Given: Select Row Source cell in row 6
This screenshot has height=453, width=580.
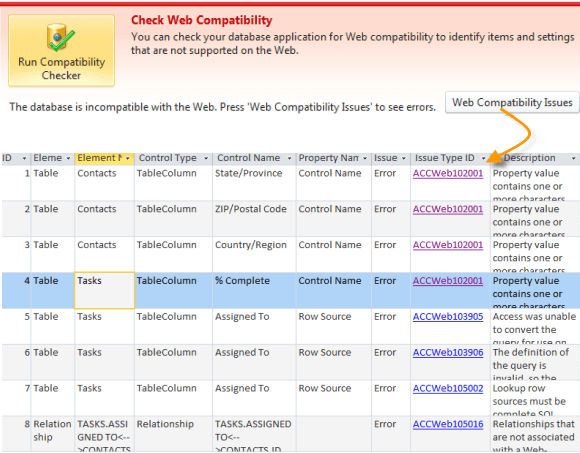Looking at the screenshot, I should pos(334,362).
